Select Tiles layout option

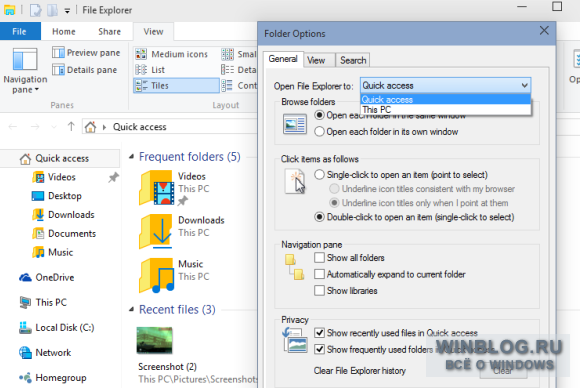point(176,85)
